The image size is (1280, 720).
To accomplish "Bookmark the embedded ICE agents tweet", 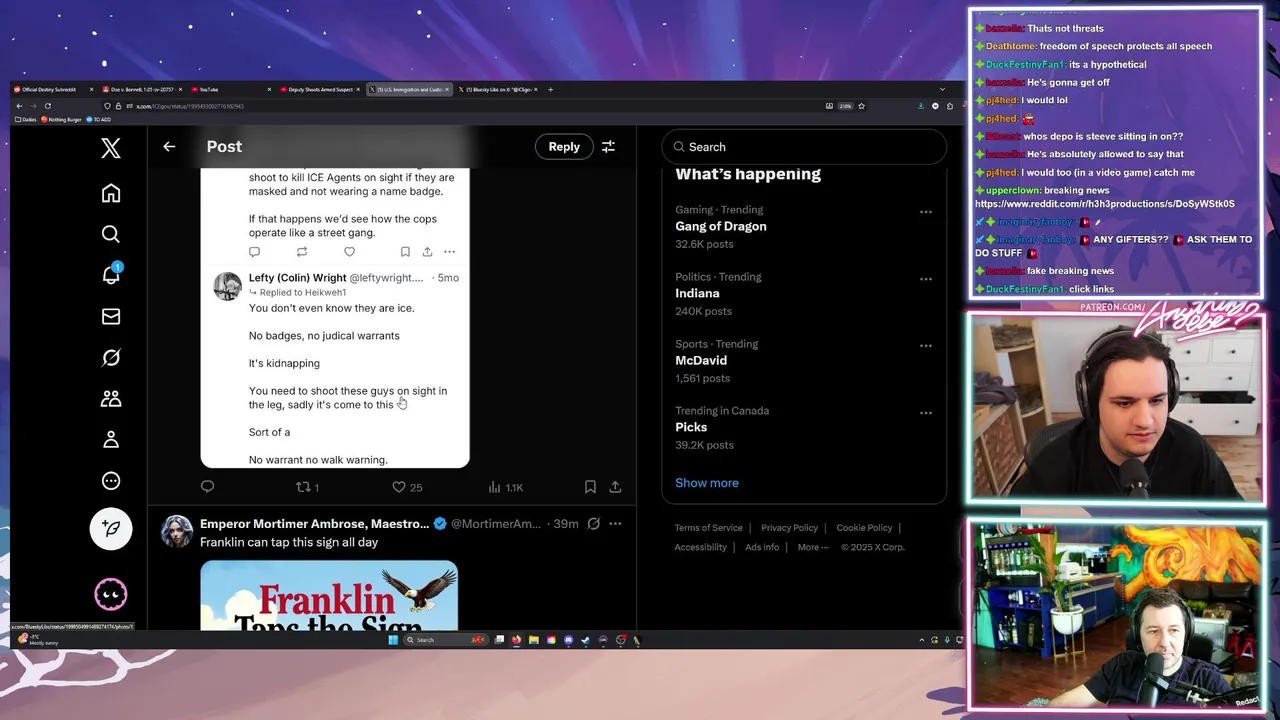I will [405, 252].
